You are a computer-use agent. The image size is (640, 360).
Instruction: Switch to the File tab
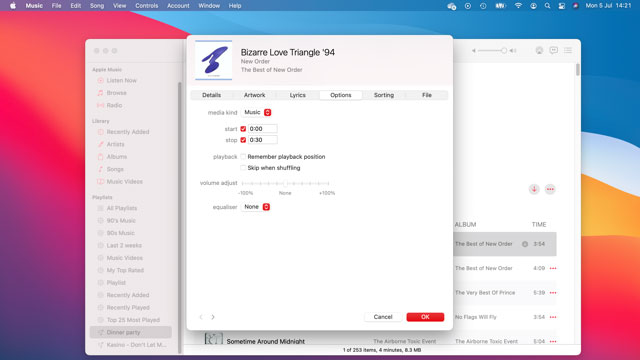(427, 95)
